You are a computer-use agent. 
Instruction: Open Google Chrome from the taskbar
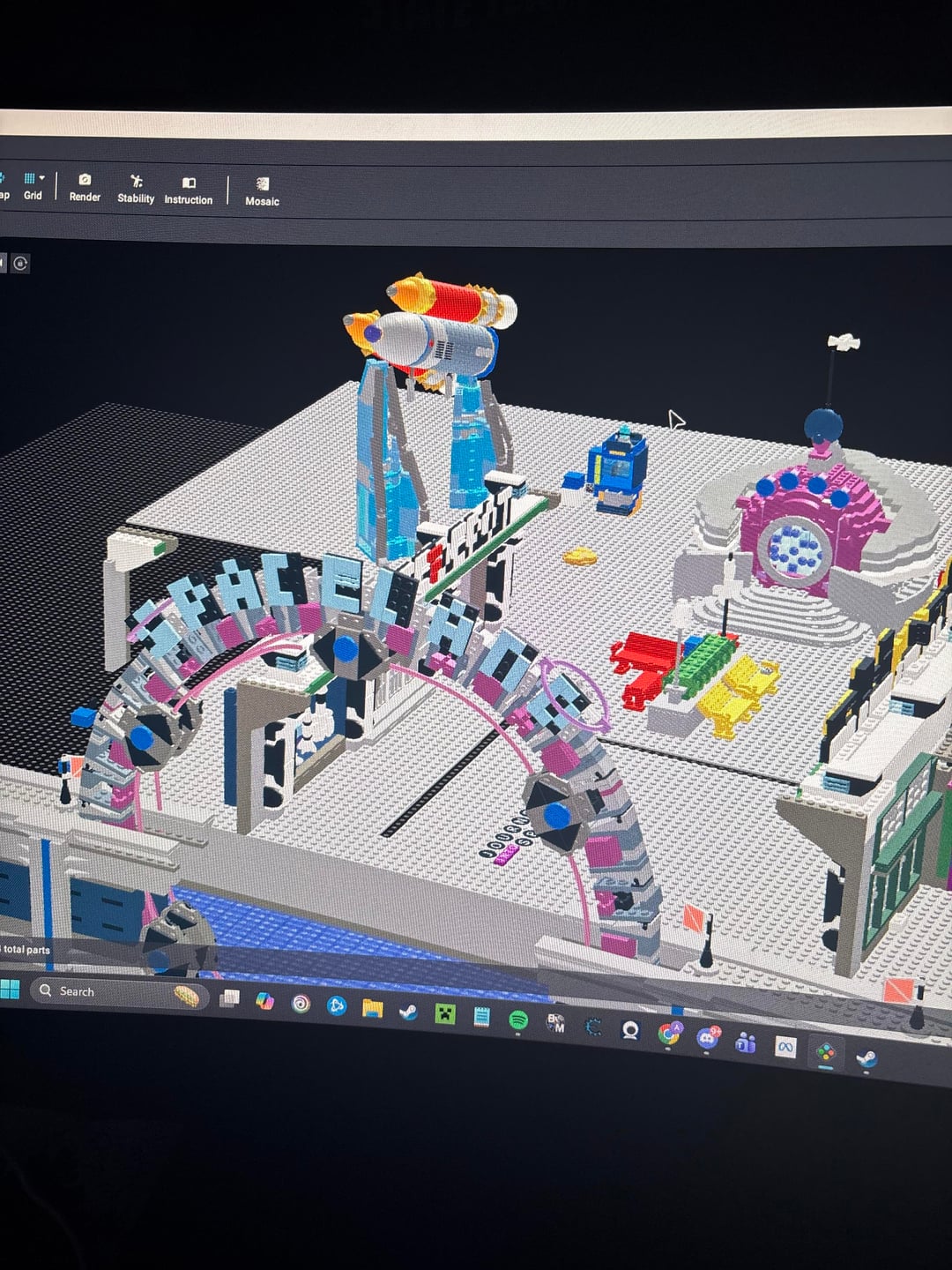670,1034
